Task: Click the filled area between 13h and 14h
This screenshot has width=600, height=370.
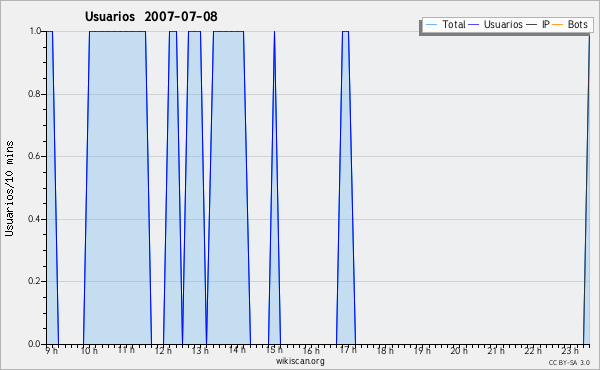Action: tap(228, 187)
